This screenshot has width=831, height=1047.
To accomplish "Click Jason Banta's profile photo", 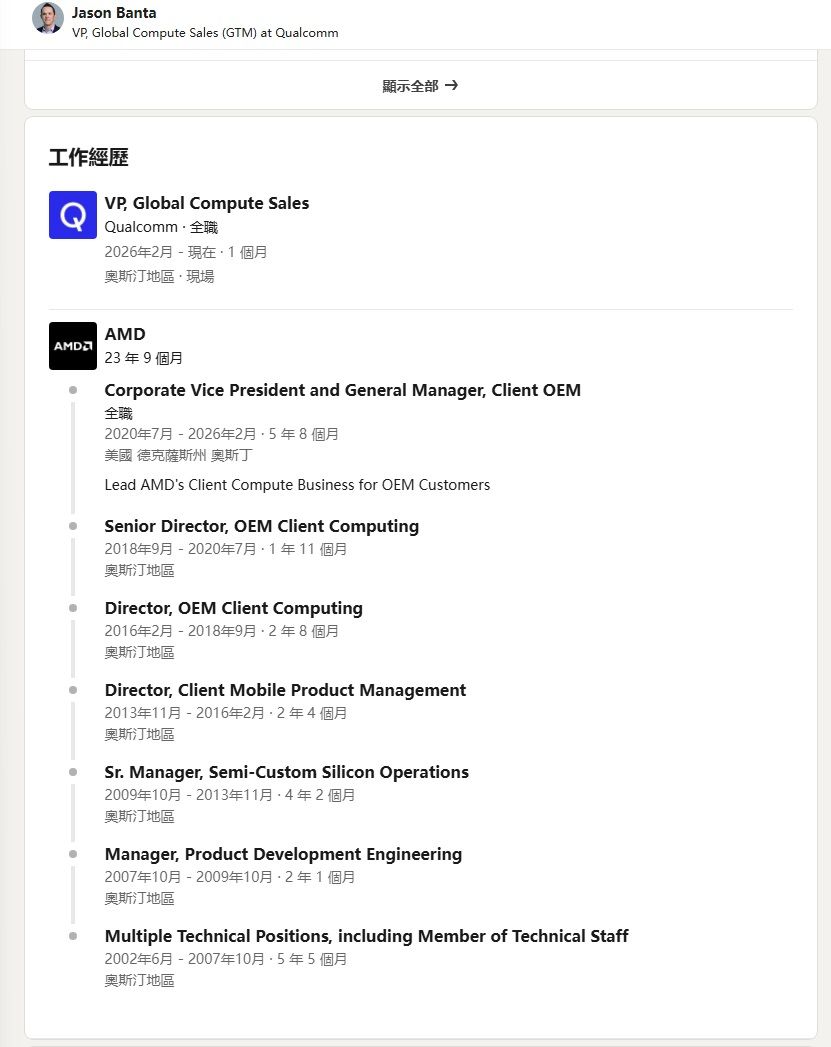I will (48, 18).
